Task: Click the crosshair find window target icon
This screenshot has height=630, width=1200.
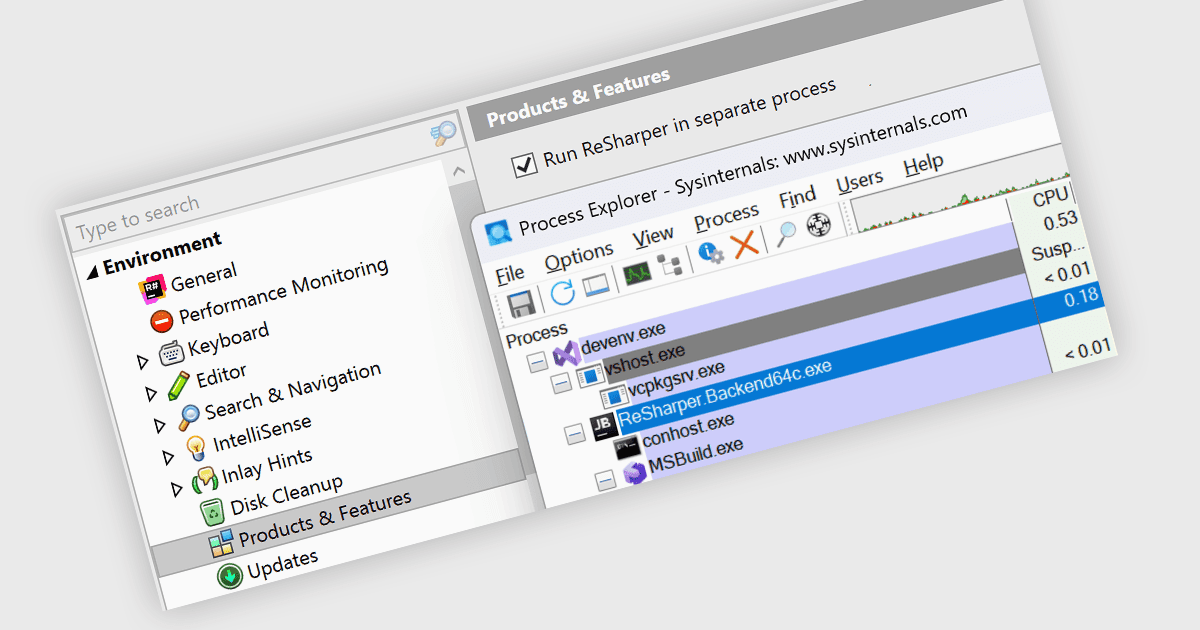Action: (819, 226)
